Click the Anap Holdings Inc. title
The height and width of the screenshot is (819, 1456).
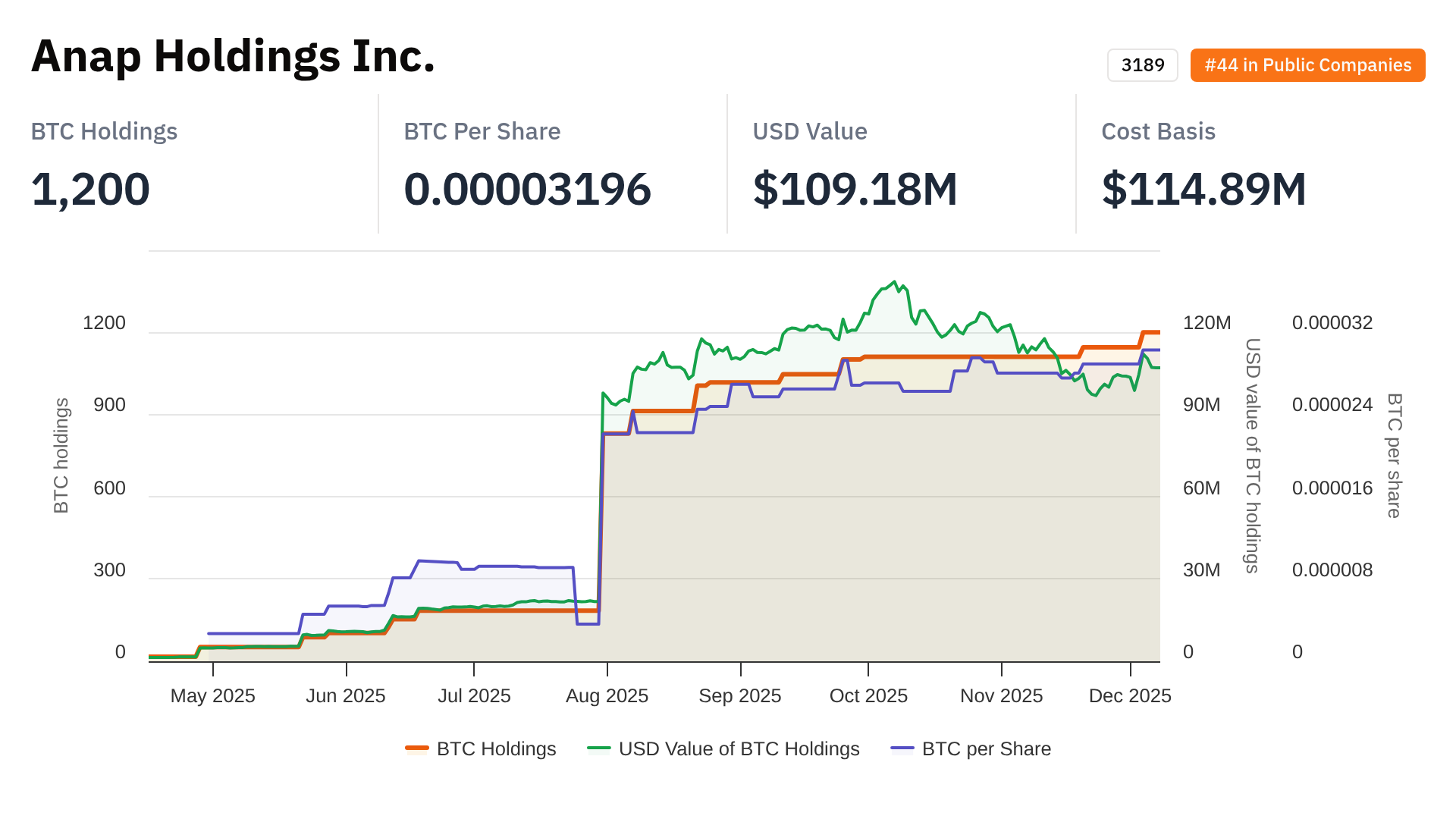[233, 56]
